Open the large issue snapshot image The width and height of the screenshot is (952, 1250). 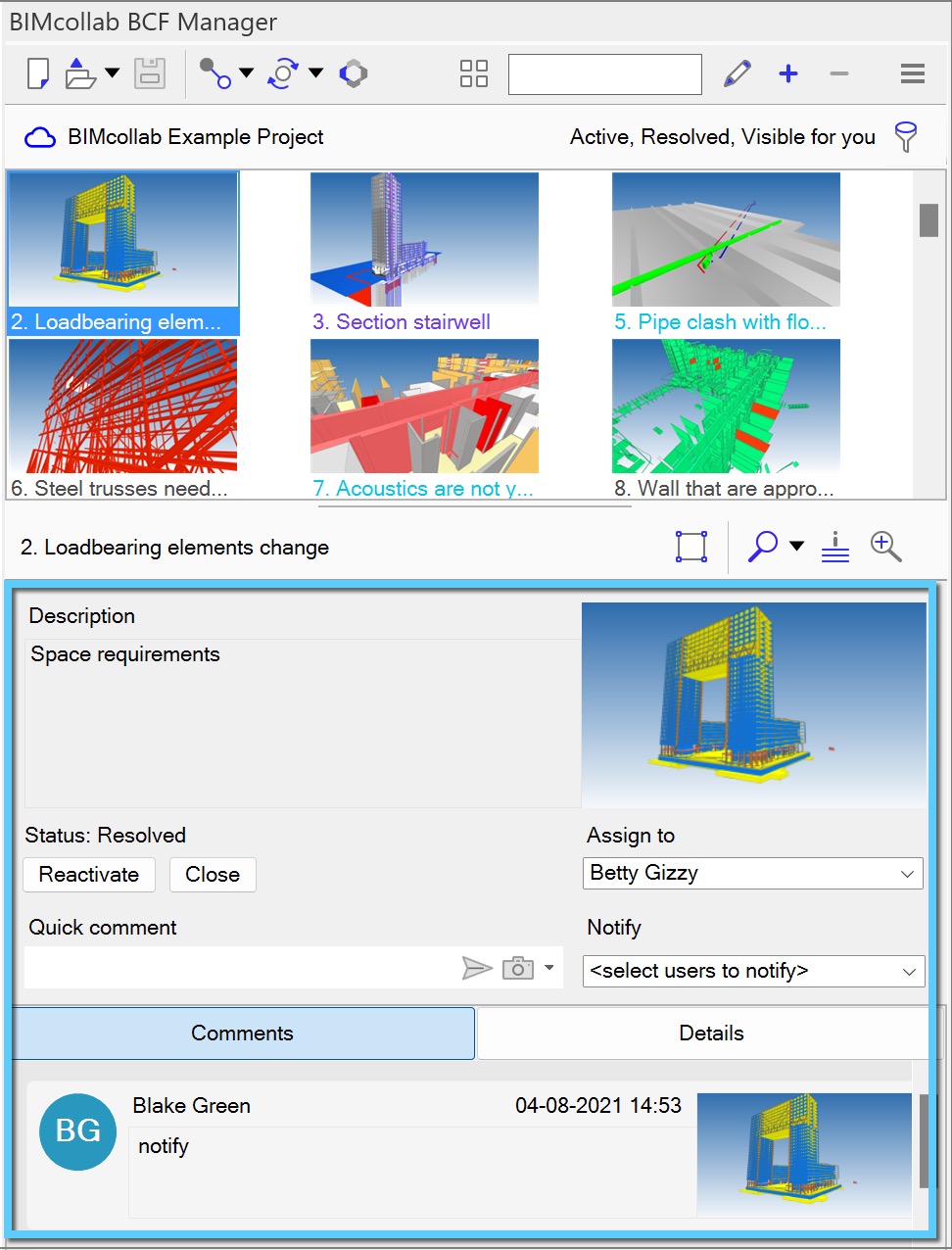click(x=754, y=704)
